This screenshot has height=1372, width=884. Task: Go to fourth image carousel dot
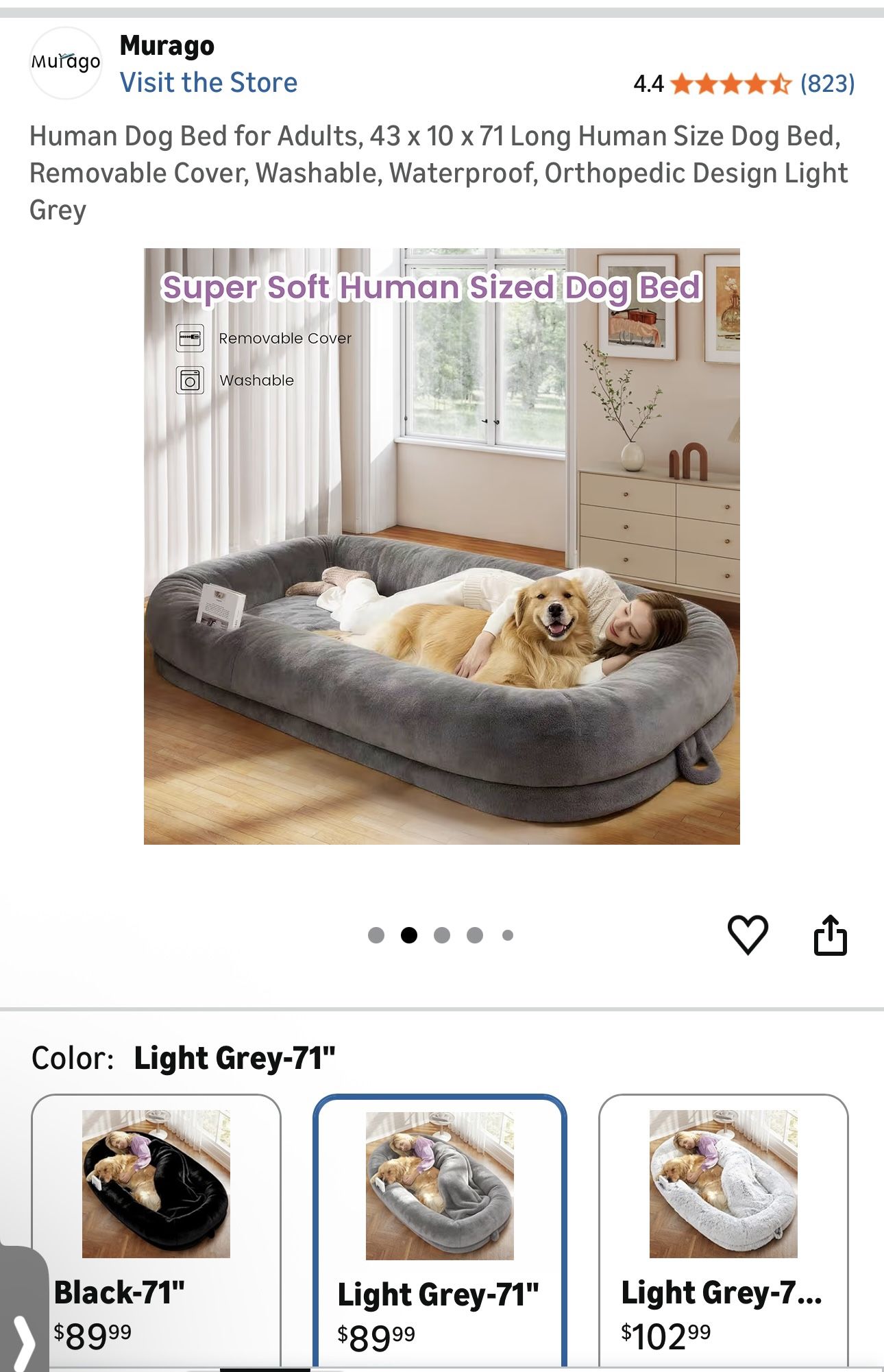(475, 935)
